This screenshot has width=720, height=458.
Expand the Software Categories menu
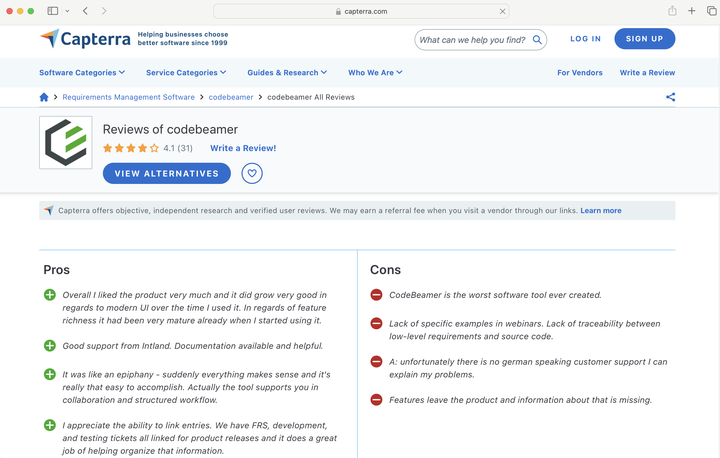coord(82,73)
